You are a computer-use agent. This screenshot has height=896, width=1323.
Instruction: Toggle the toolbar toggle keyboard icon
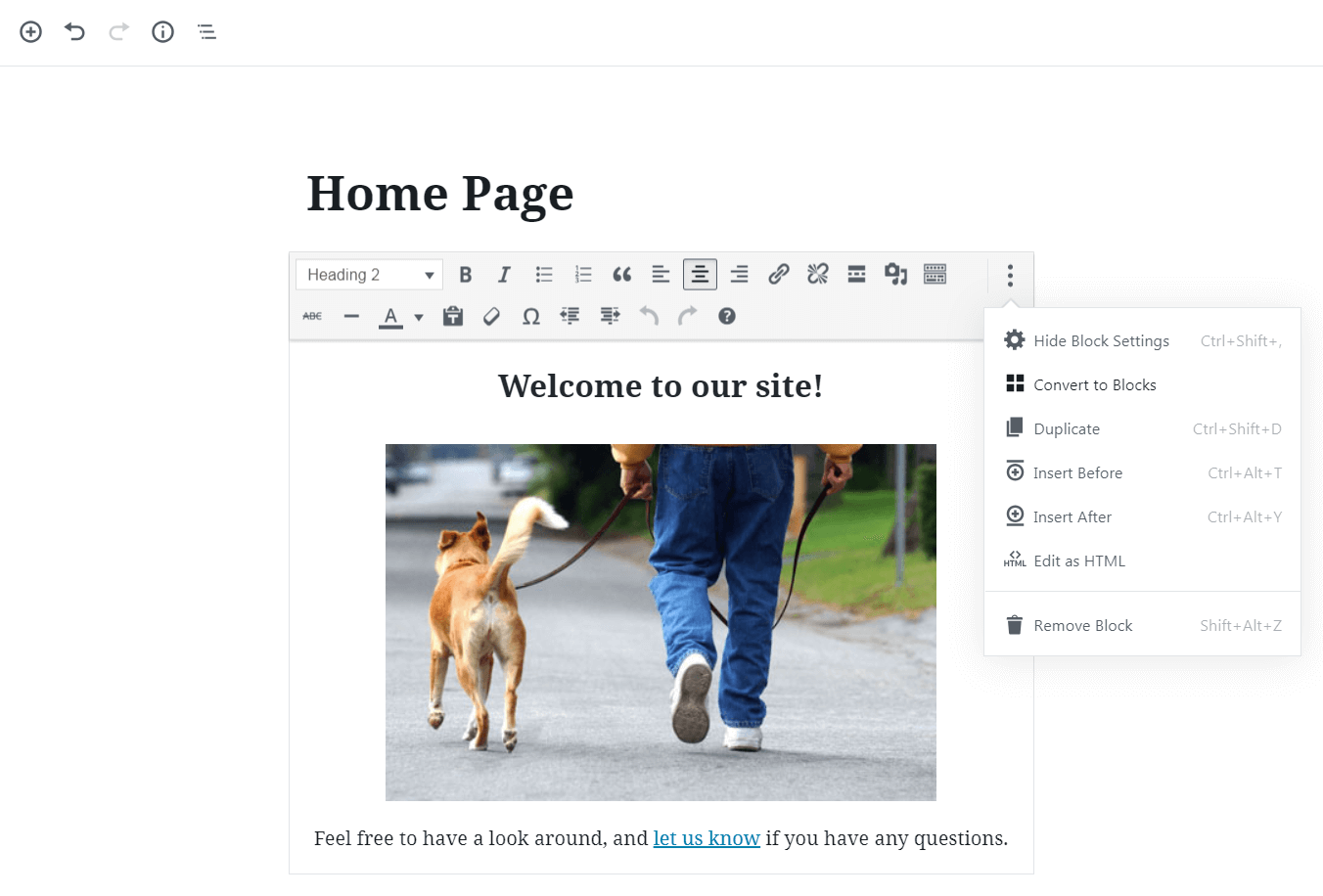coord(935,275)
